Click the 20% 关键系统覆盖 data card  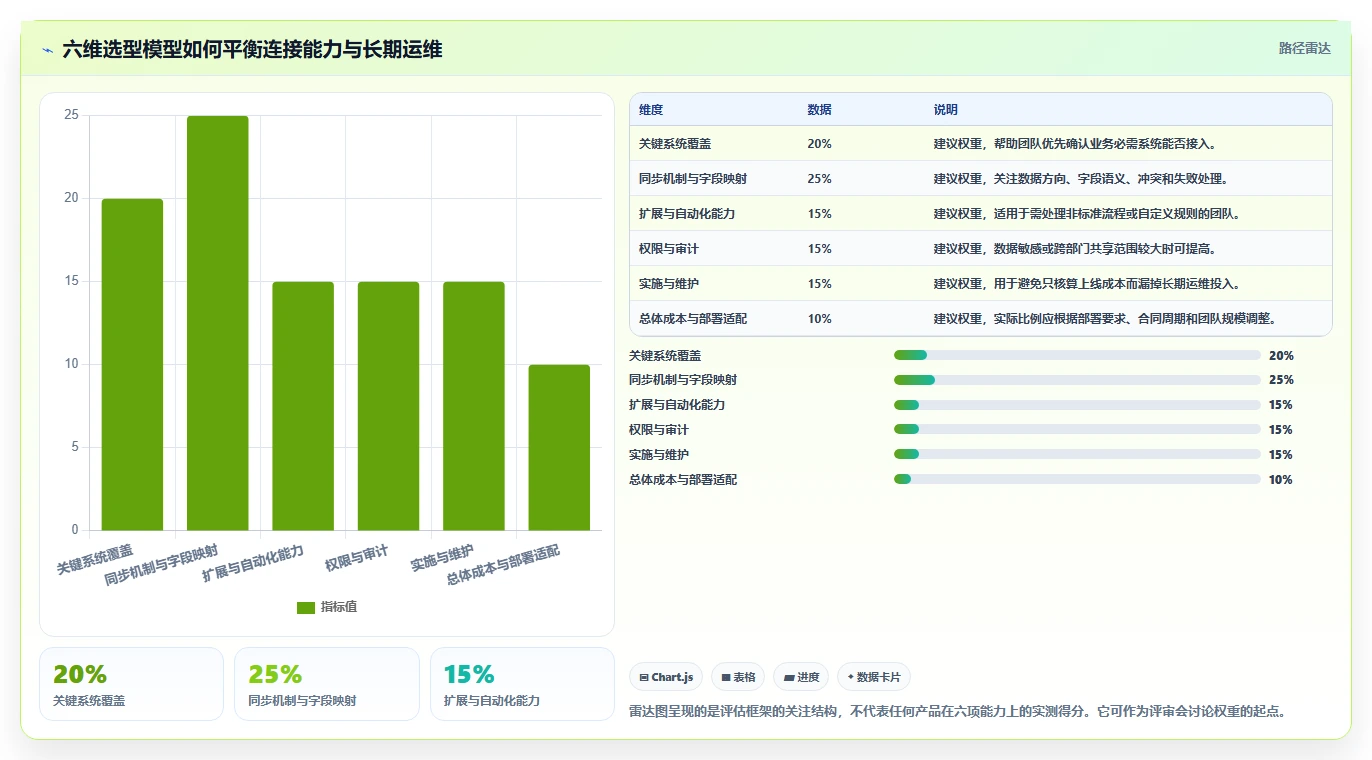point(131,684)
